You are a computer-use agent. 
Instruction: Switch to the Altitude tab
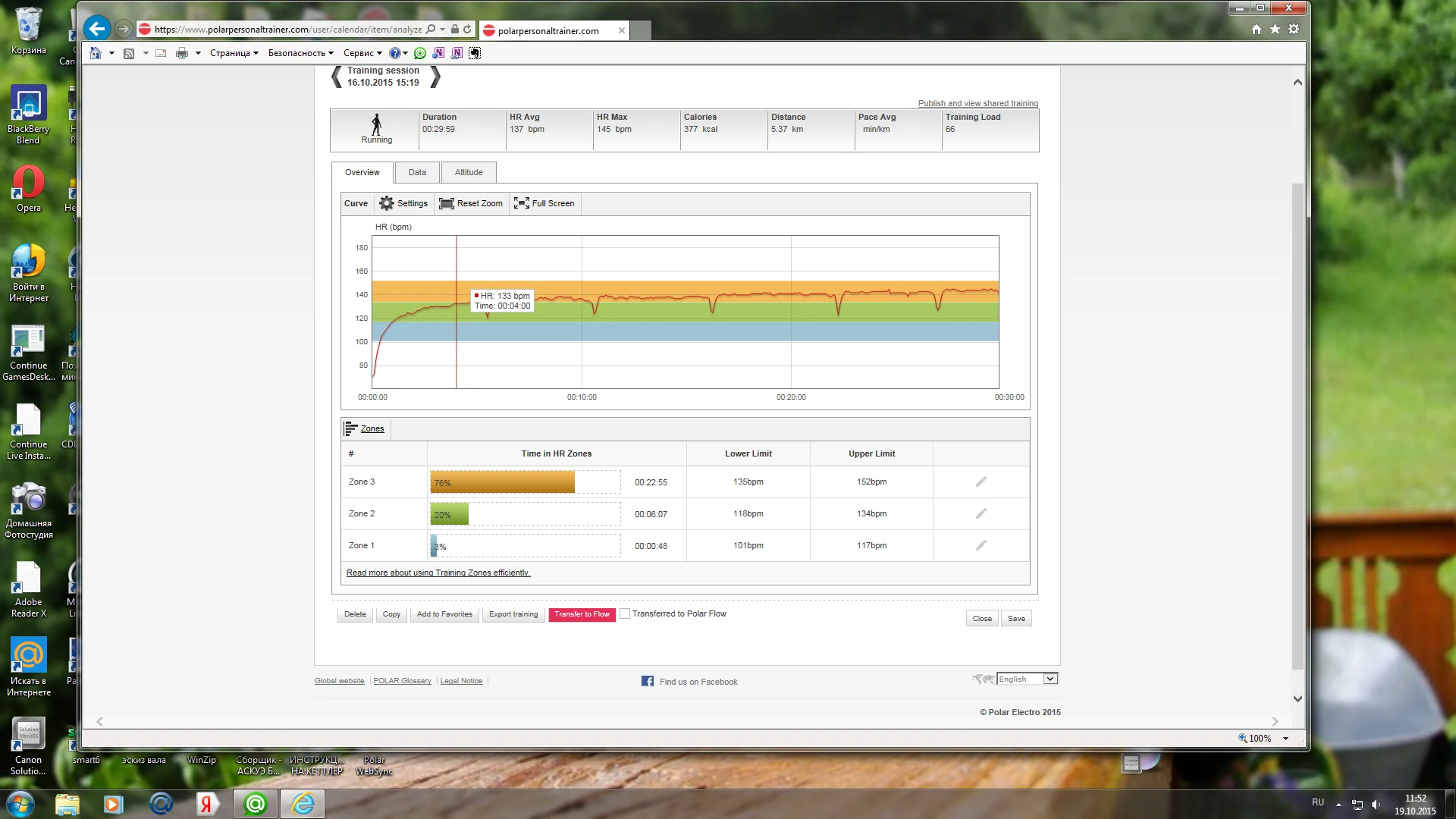coord(469,173)
